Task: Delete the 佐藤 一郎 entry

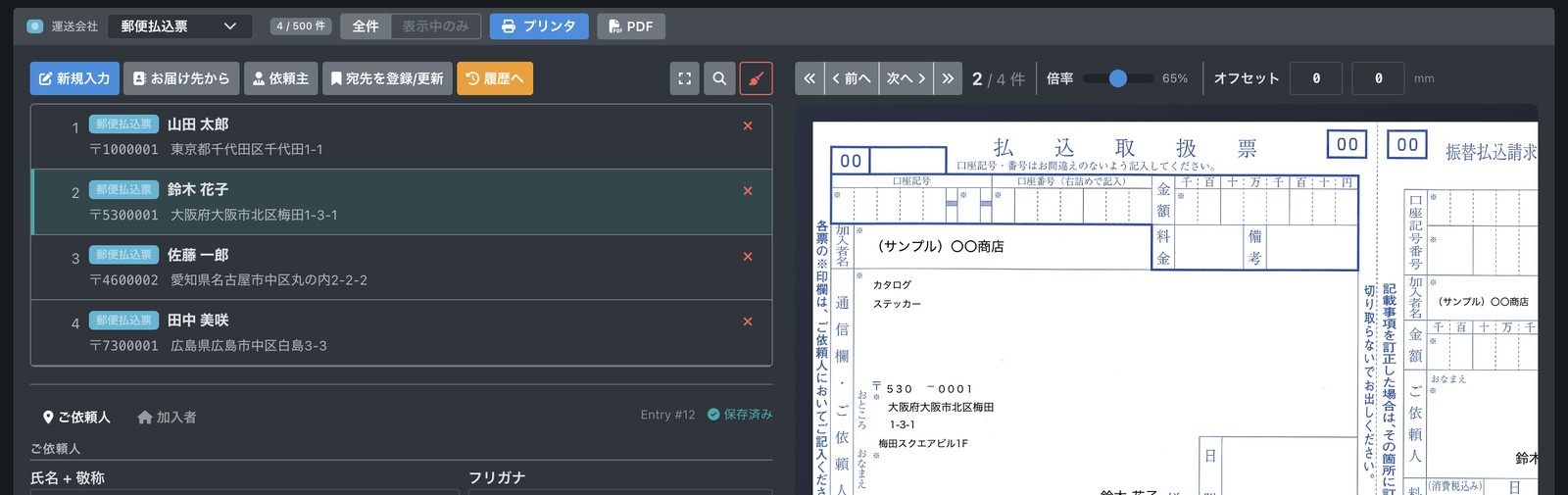Action: point(748,256)
